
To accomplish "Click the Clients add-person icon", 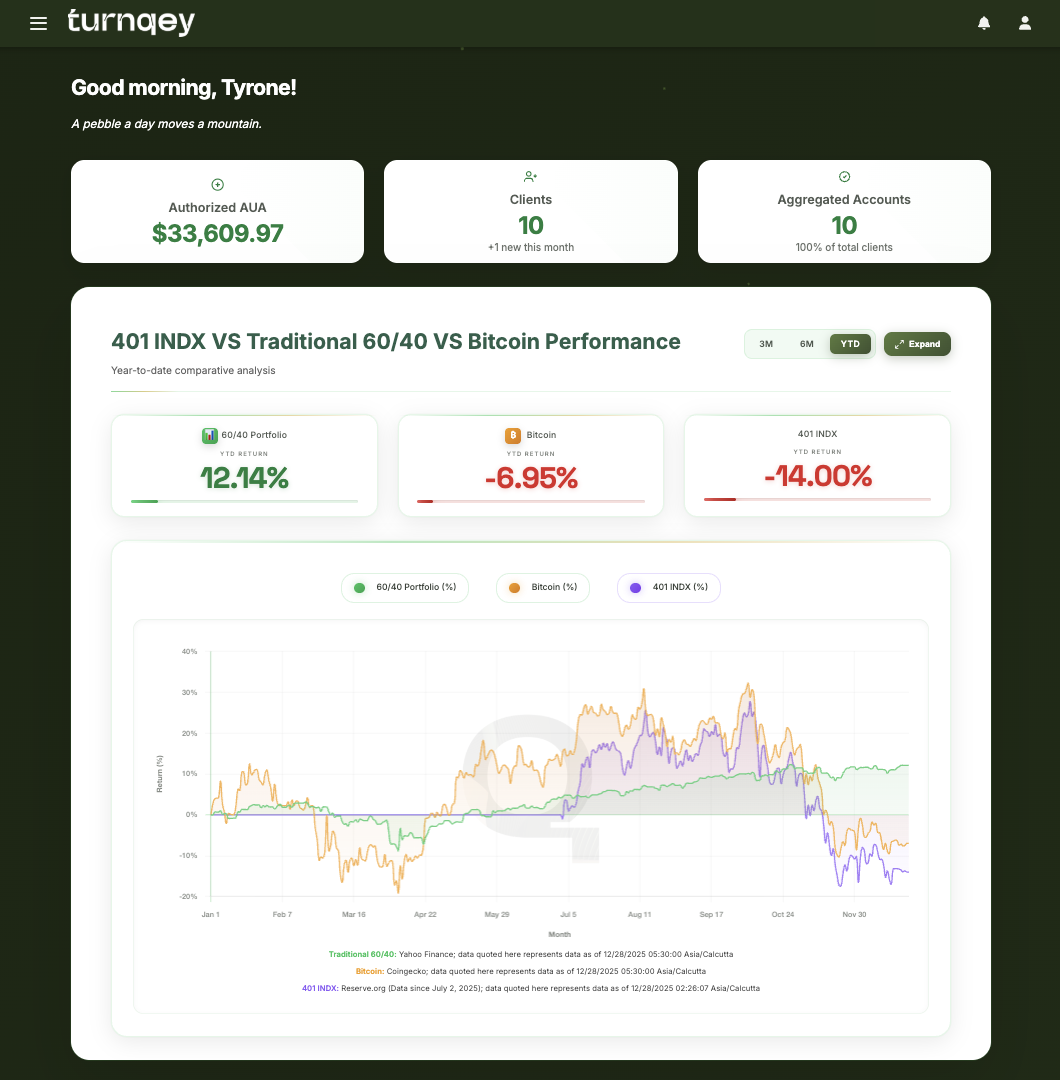I will (x=531, y=177).
